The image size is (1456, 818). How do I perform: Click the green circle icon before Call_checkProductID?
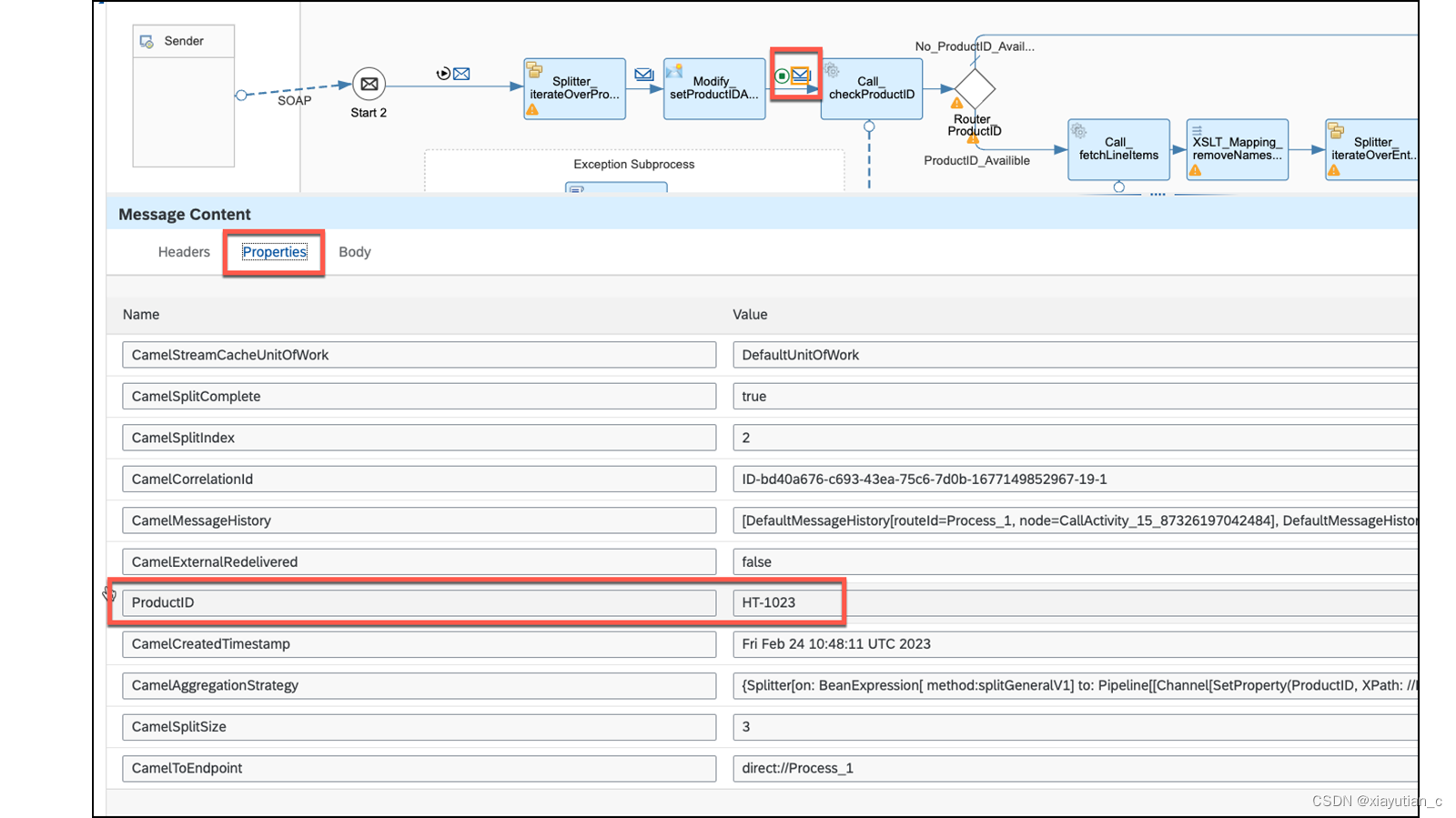tap(782, 76)
